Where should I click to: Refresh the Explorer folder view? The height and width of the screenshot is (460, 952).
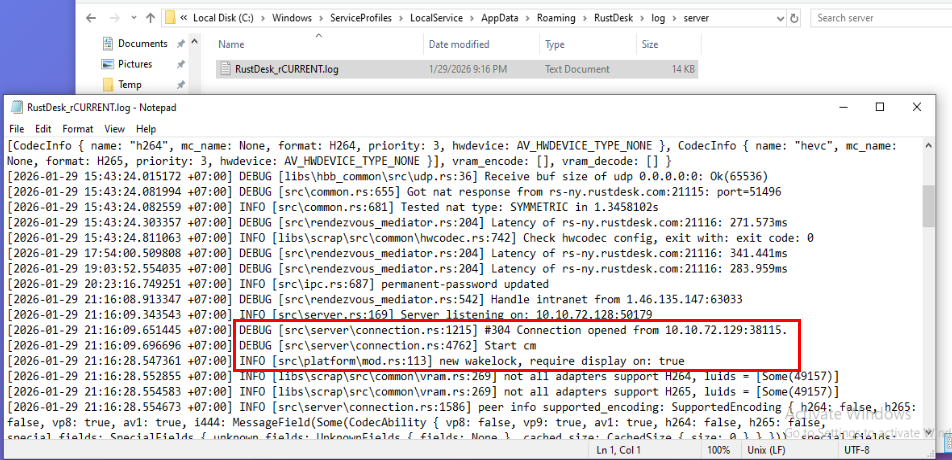795,18
